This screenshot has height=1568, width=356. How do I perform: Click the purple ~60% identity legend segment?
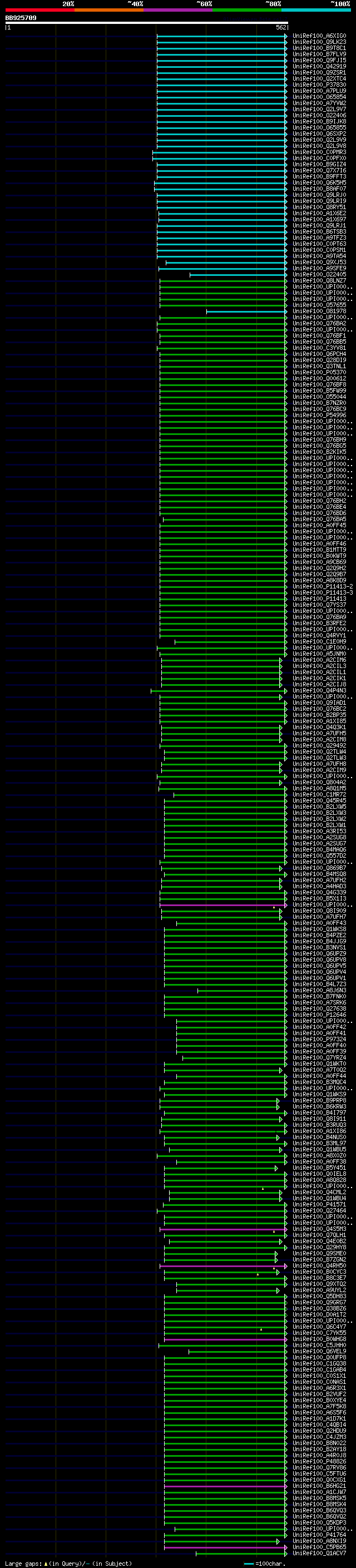click(179, 10)
